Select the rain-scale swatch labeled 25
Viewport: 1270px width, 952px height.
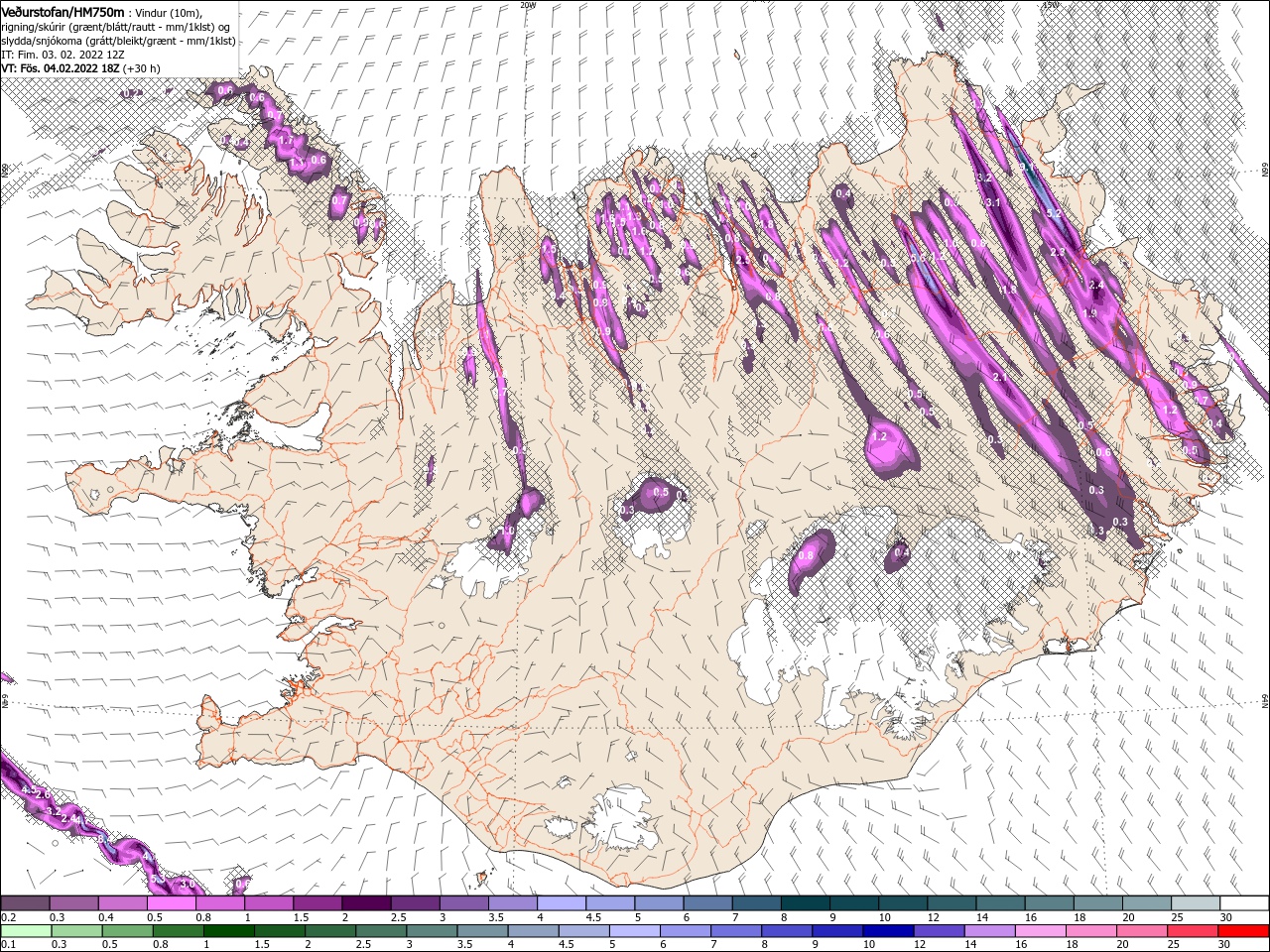pos(1191,931)
